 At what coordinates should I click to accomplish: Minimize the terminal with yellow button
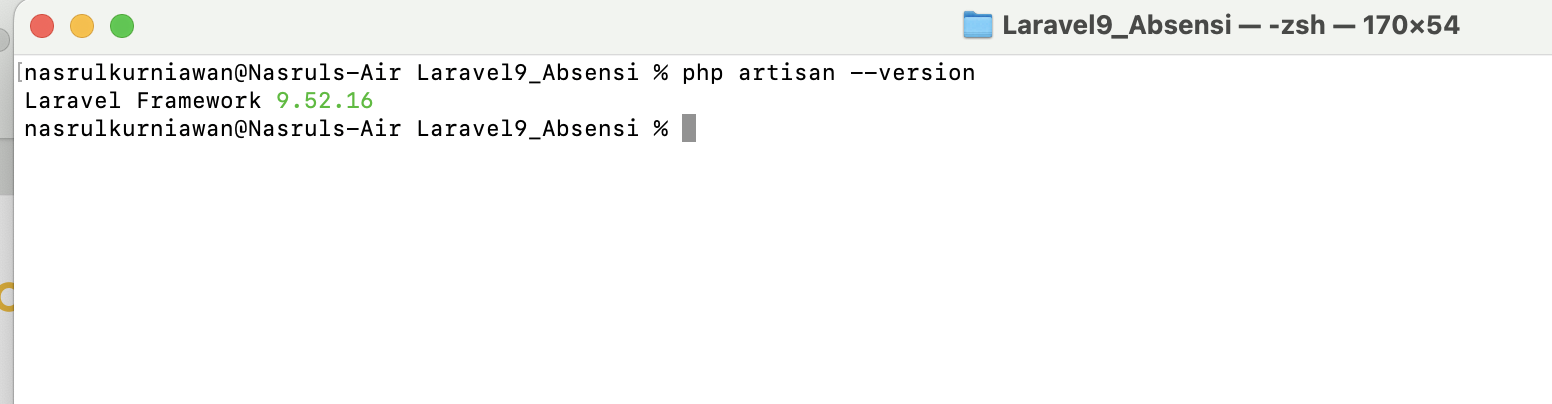[82, 26]
